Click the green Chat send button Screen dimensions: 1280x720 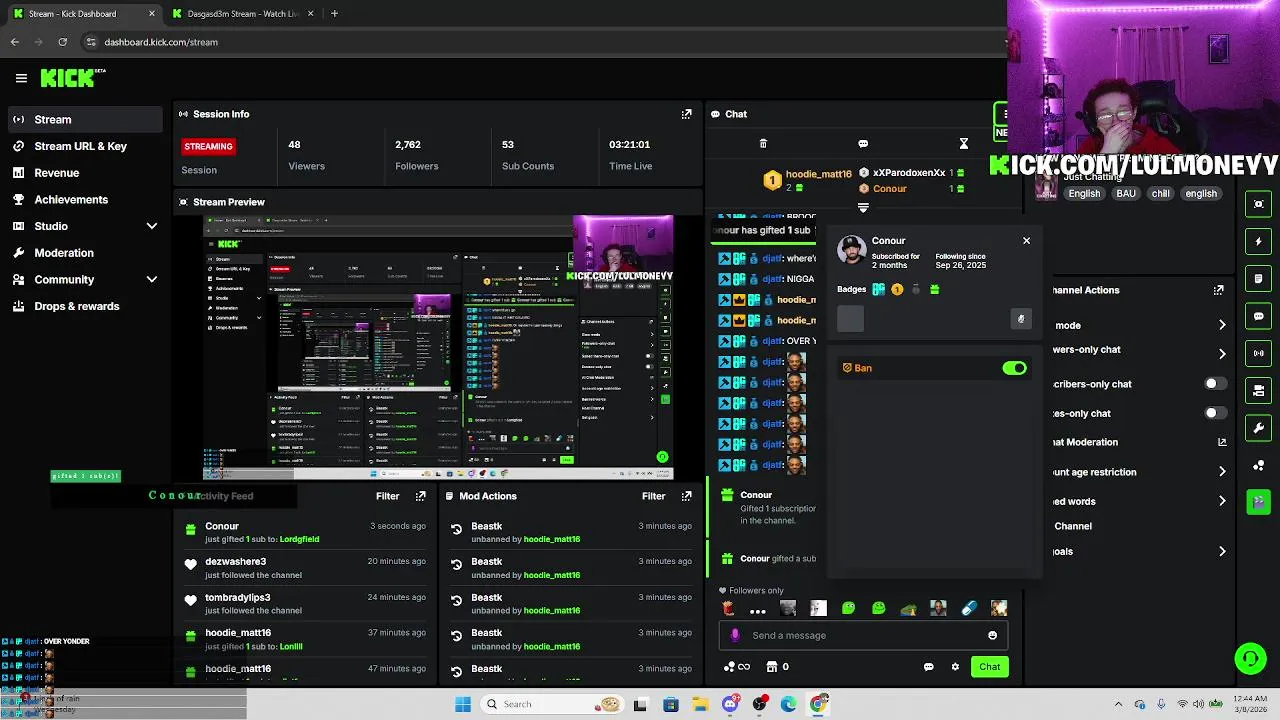[x=989, y=667]
